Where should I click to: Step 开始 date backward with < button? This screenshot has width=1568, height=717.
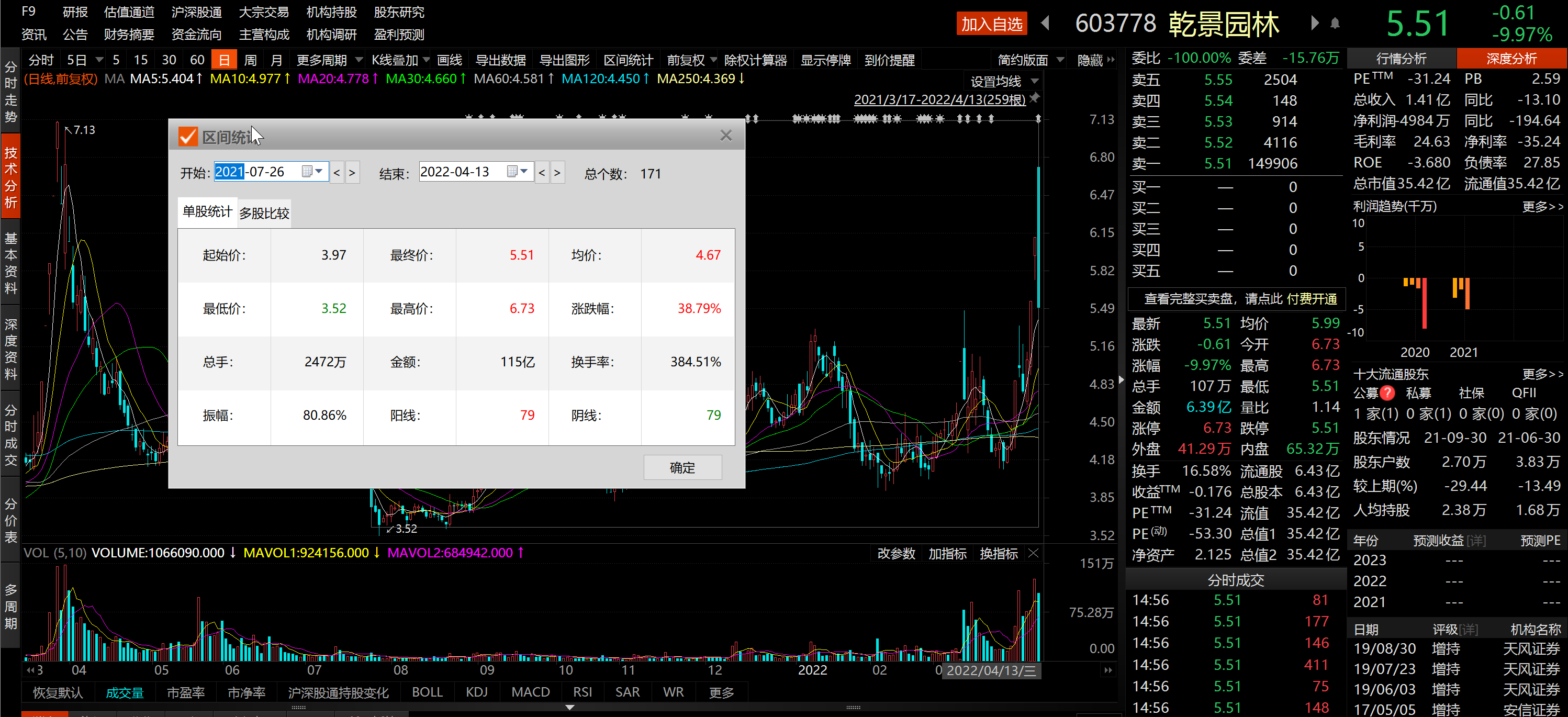point(337,172)
